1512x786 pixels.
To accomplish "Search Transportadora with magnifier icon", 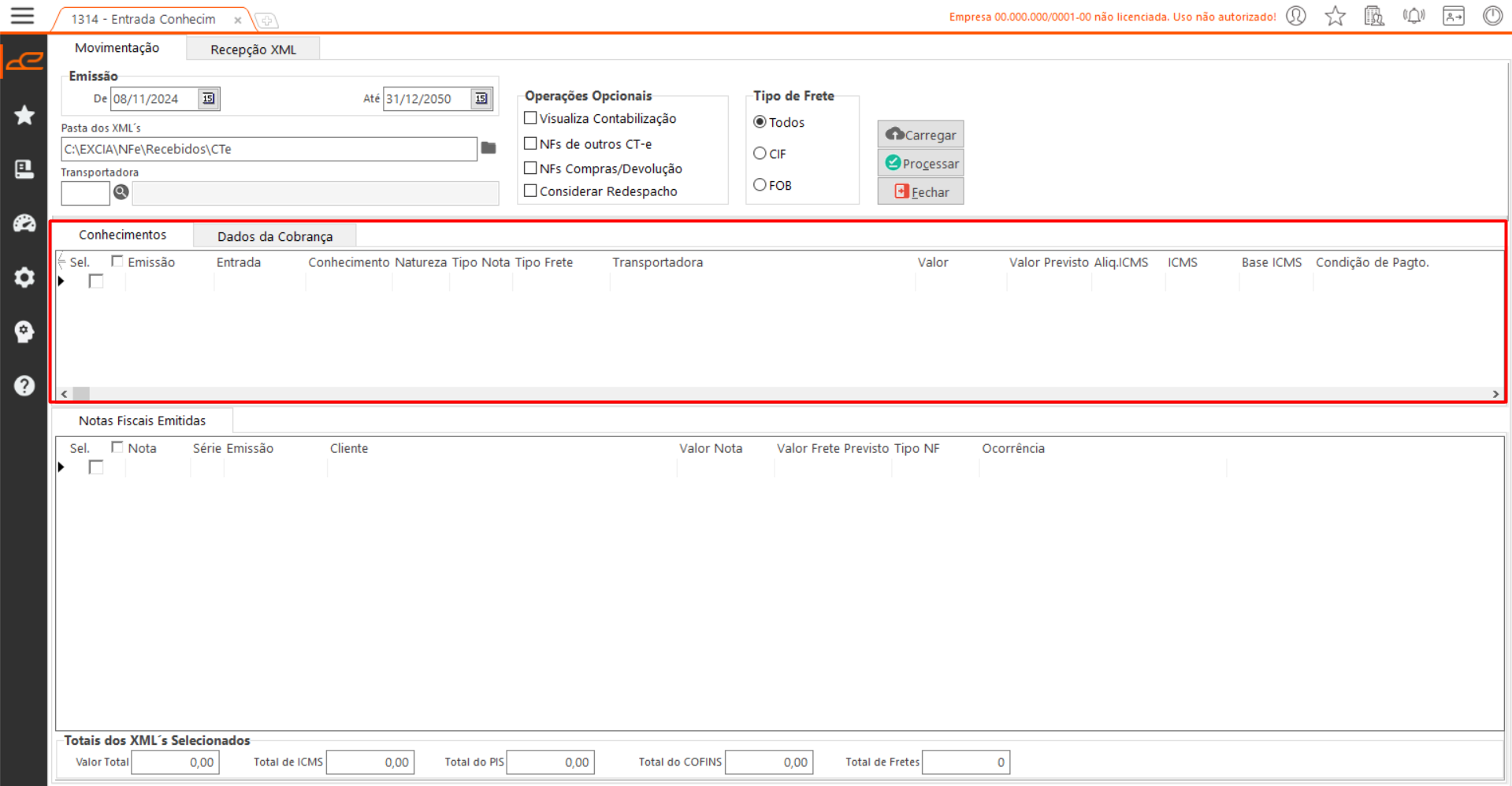I will coord(121,192).
